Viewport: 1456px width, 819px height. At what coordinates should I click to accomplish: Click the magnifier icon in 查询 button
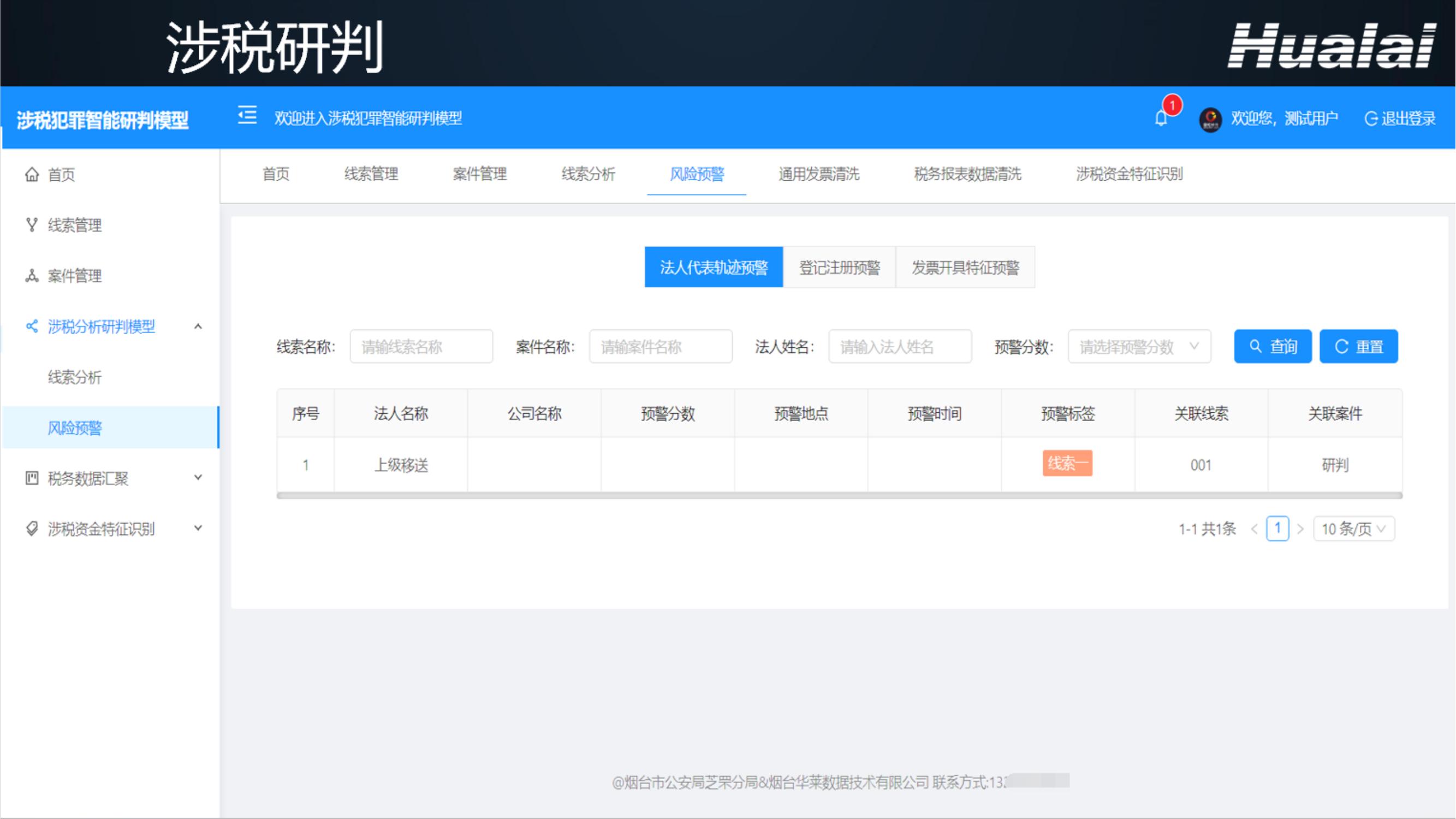tap(1255, 346)
